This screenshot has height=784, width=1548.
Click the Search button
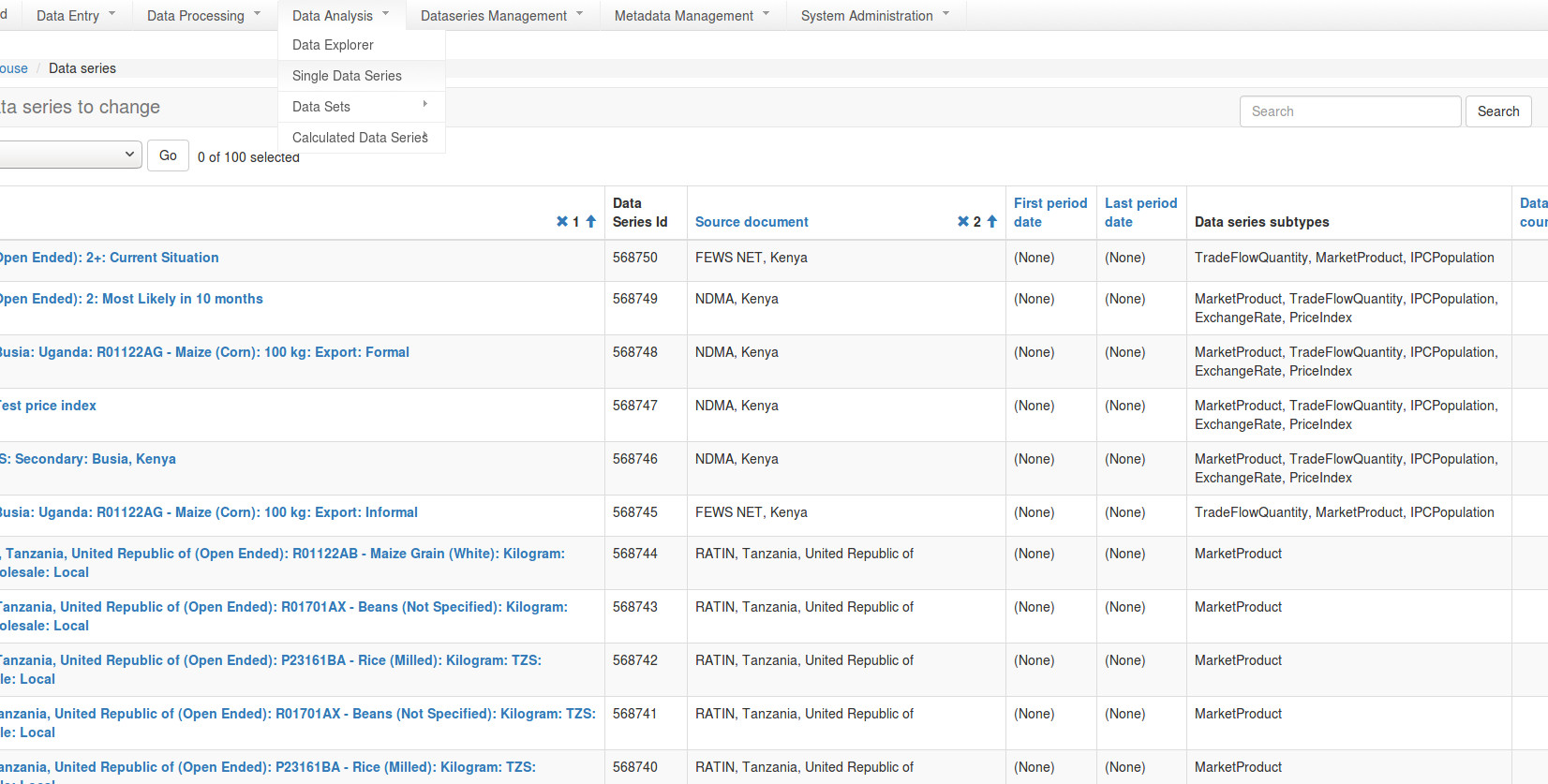[x=1498, y=111]
